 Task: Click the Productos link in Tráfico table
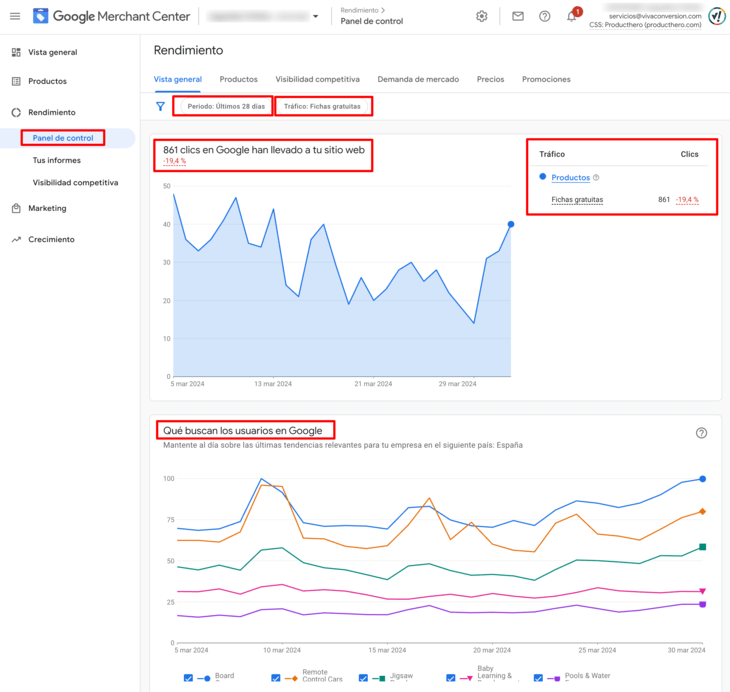coord(570,177)
